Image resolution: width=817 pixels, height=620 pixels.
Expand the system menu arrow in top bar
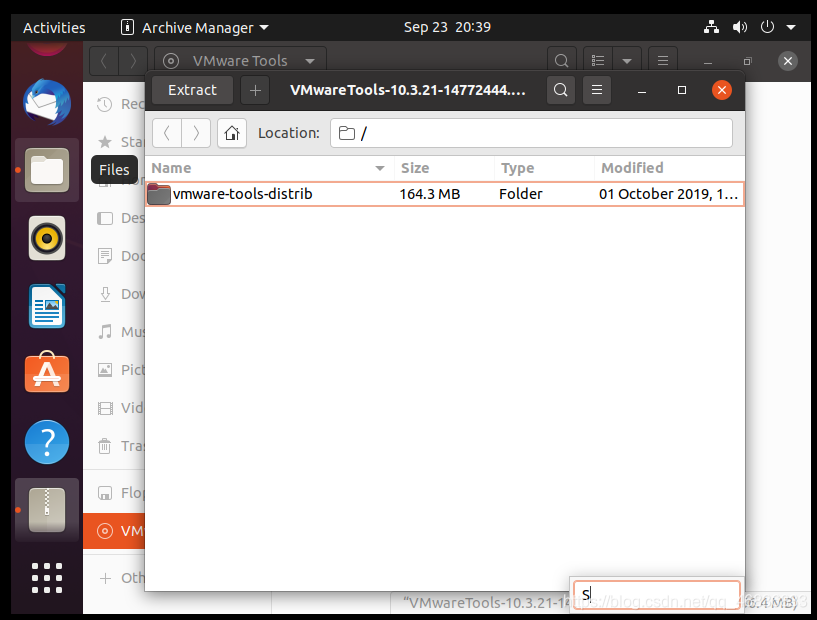[x=791, y=27]
